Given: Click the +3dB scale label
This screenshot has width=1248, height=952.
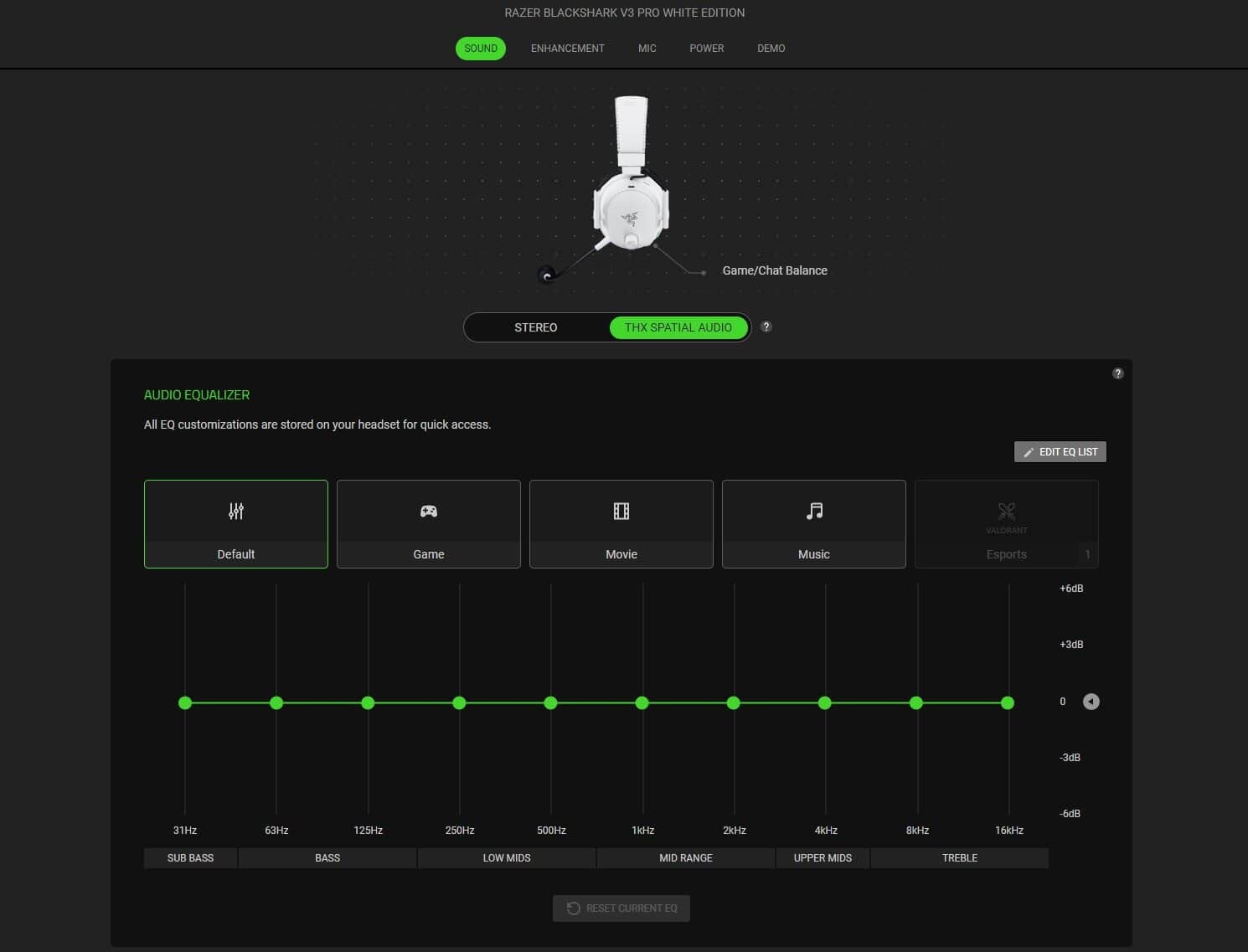Looking at the screenshot, I should (1071, 645).
